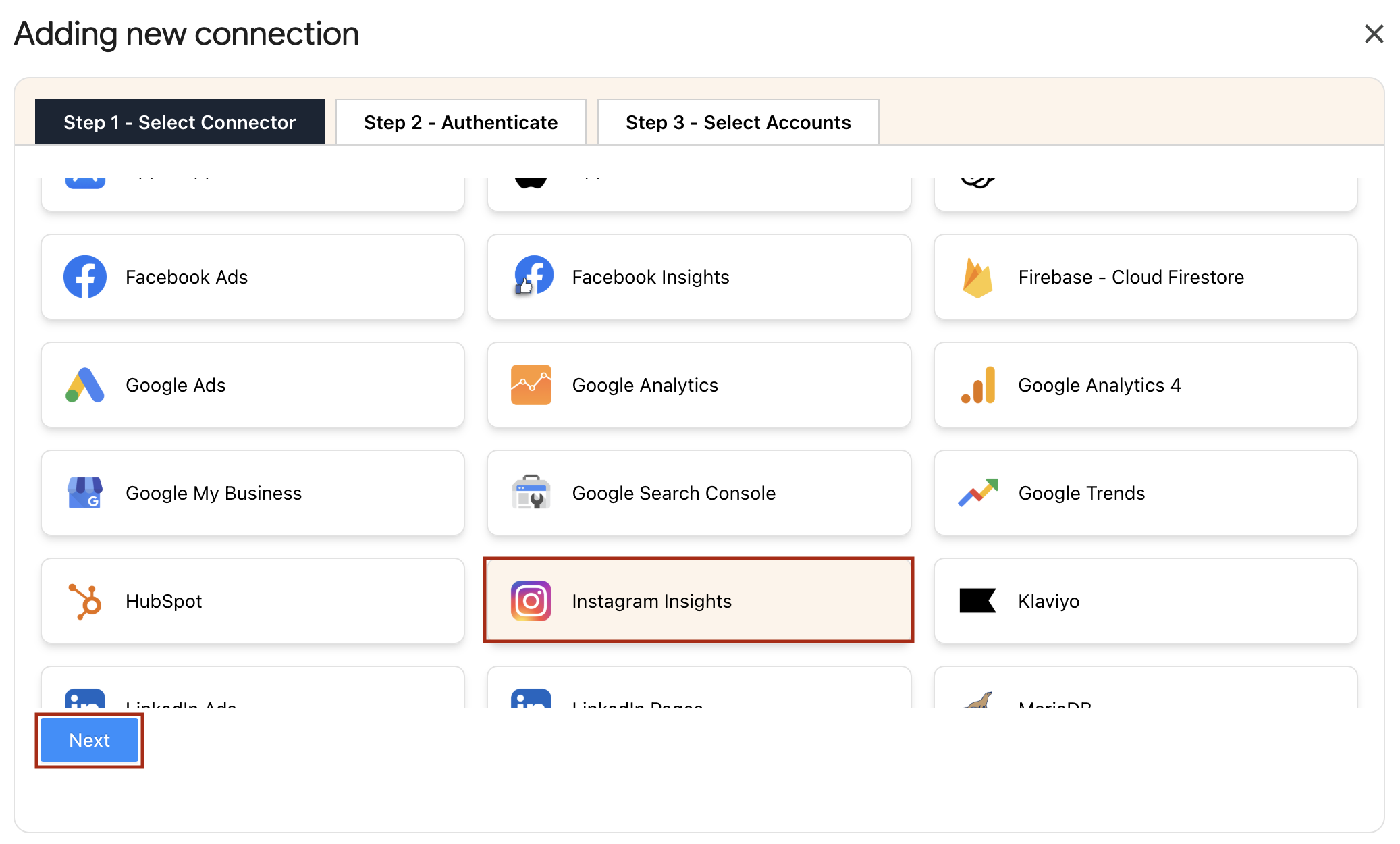
Task: Click the Google My Business storefront icon
Action: click(x=85, y=493)
